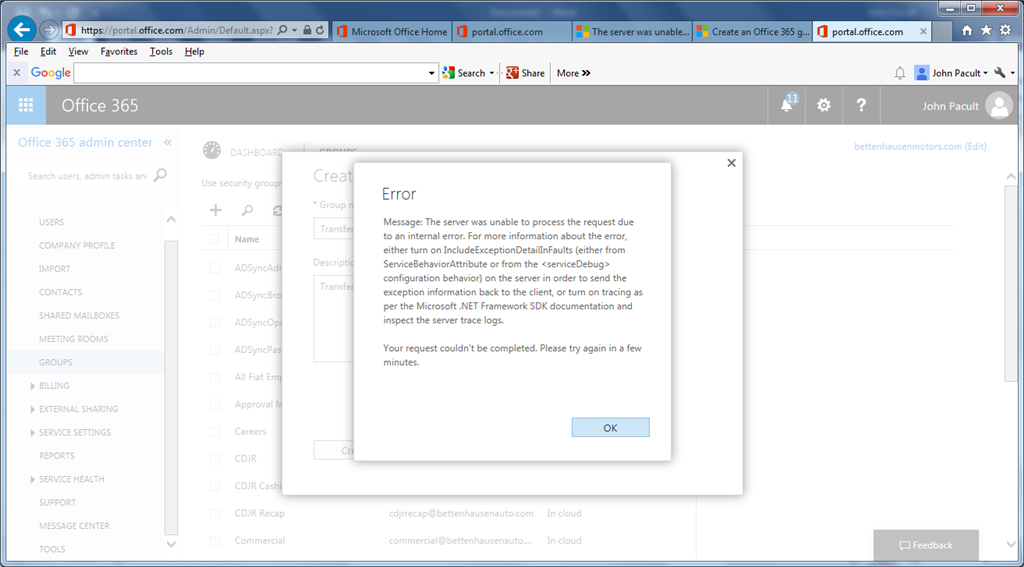Open the Favorites menu
Viewport: 1024px width, 567px height.
[x=119, y=52]
